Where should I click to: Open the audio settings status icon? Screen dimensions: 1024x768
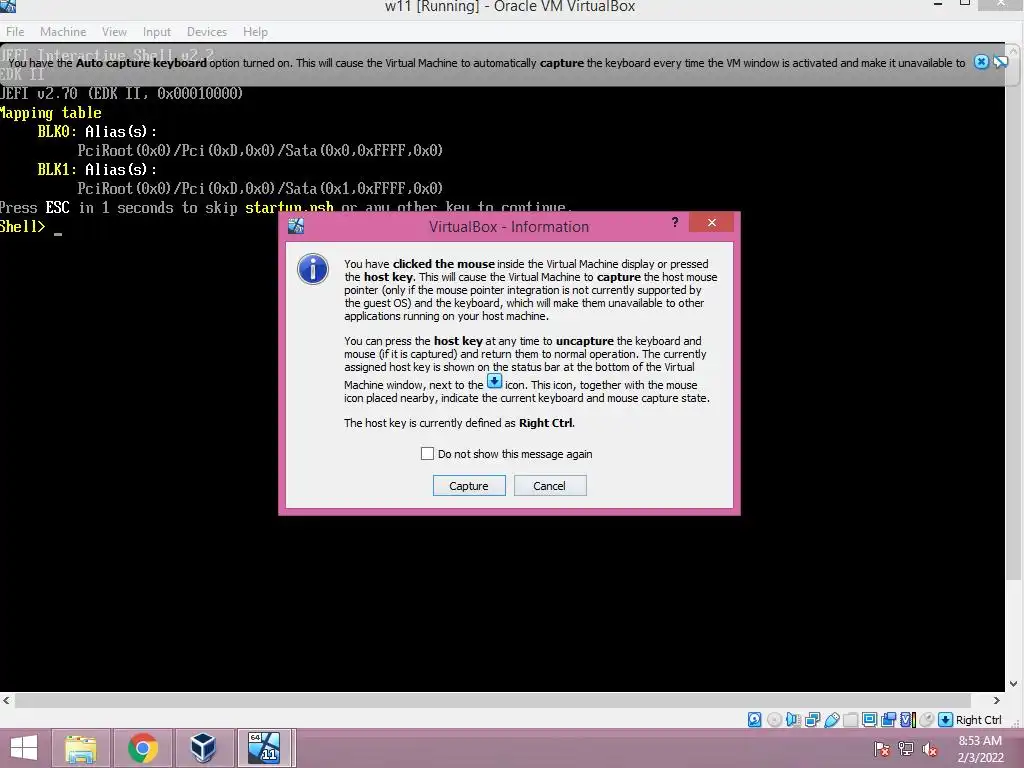point(793,720)
